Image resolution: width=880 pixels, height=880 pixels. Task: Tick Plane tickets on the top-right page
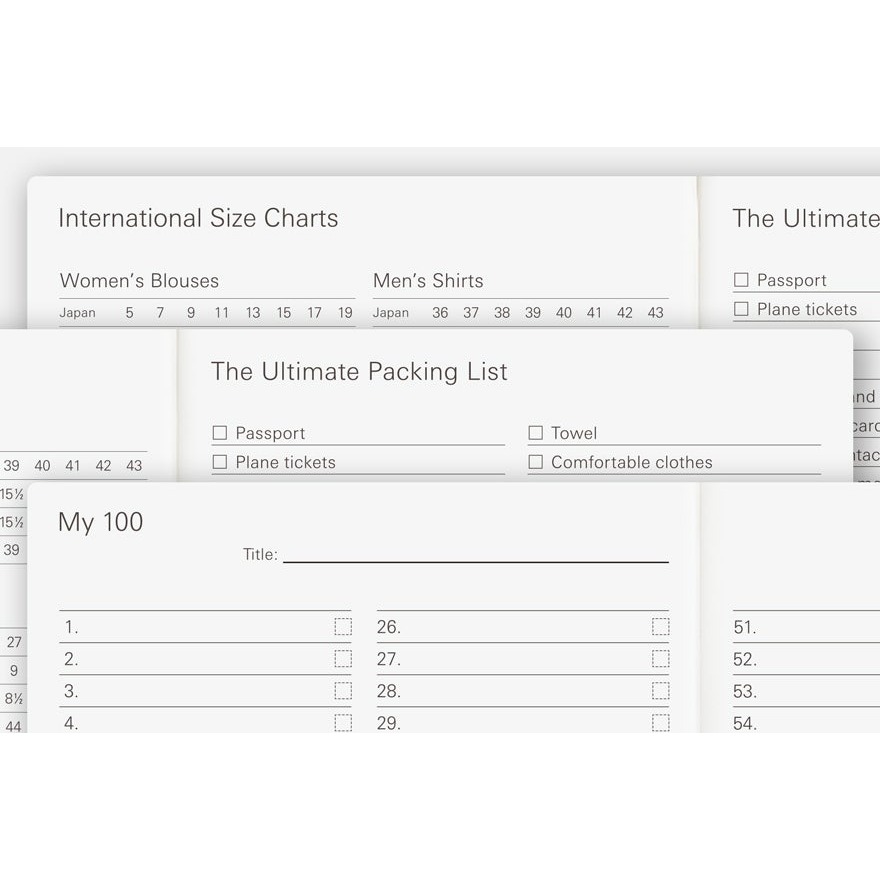[741, 309]
